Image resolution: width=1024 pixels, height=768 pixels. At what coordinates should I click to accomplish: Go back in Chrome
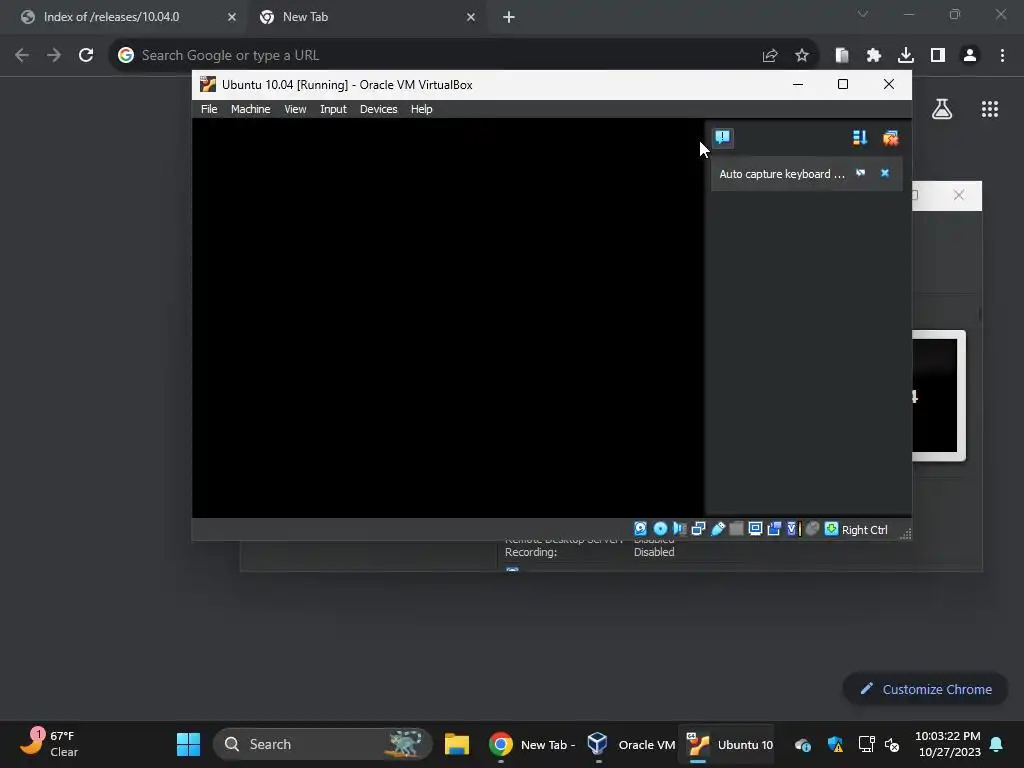click(x=22, y=56)
